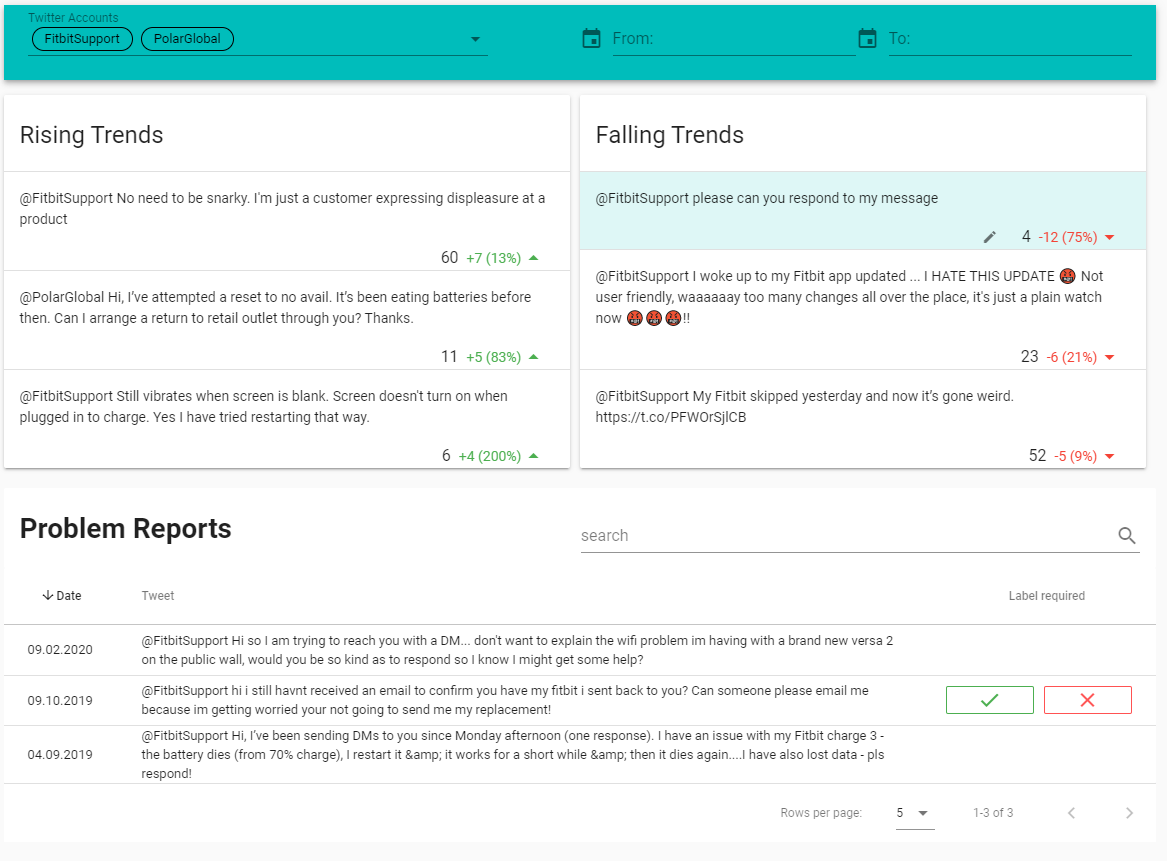Select the report row dated 04.09.2019

(580, 755)
